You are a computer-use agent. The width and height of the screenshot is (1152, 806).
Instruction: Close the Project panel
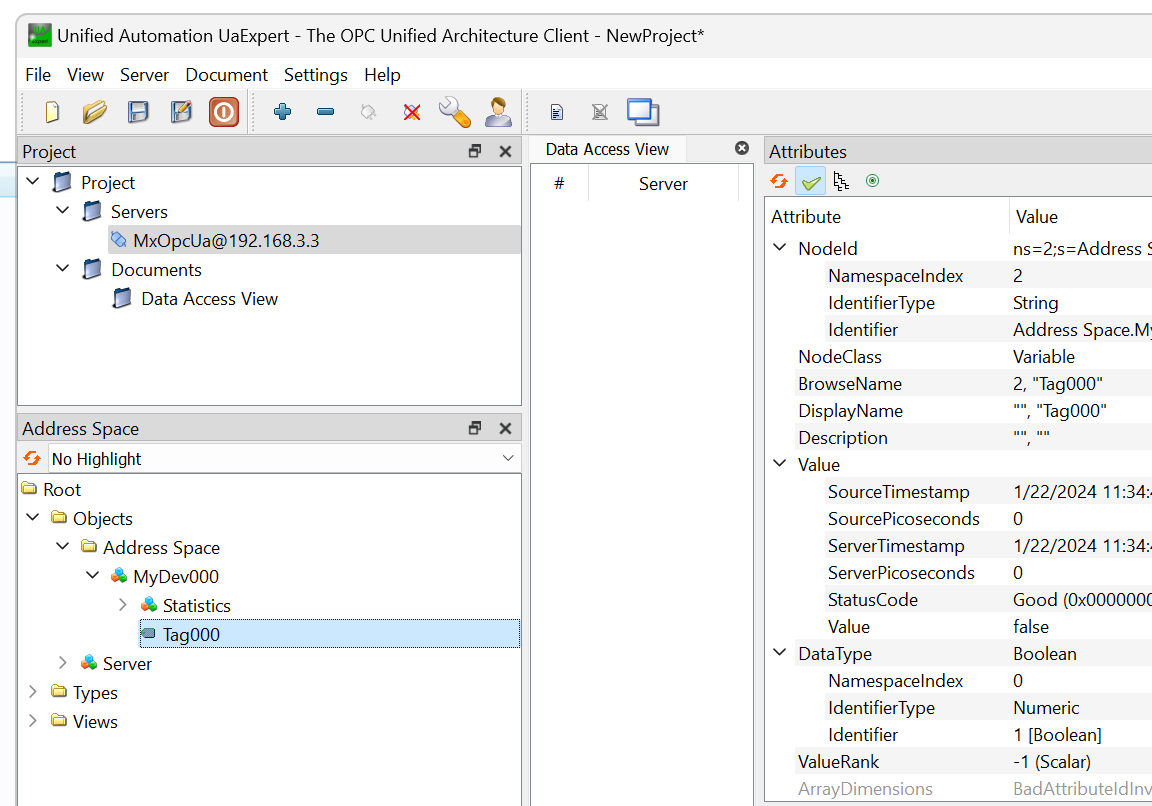click(505, 151)
